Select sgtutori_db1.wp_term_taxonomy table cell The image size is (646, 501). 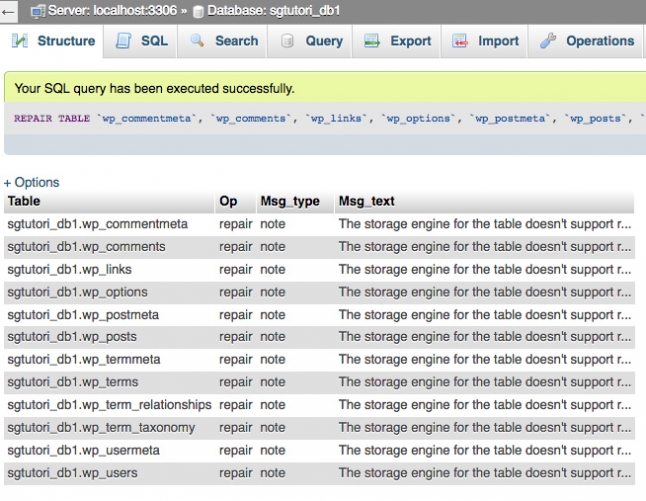[109, 428]
